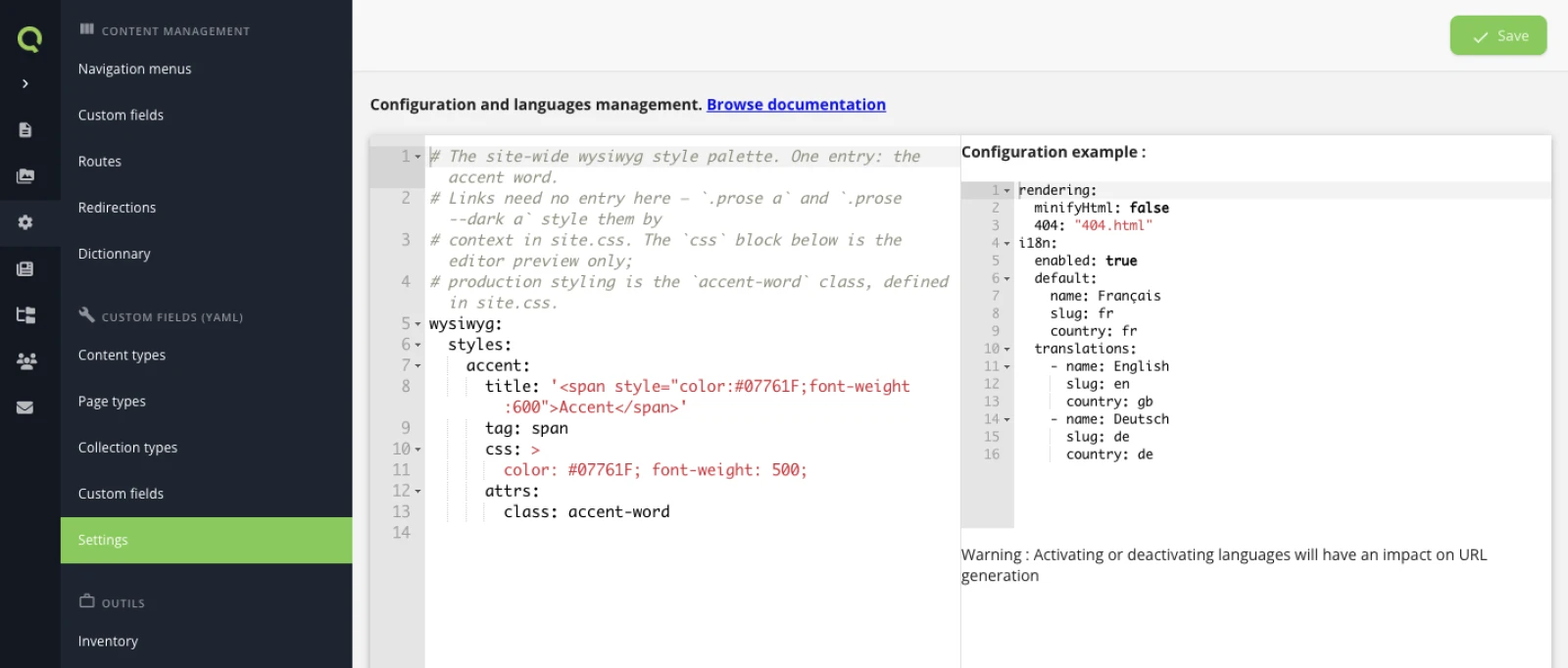Click inside empty editor line 14
Screen dimensions: 1568x668
click(692, 533)
